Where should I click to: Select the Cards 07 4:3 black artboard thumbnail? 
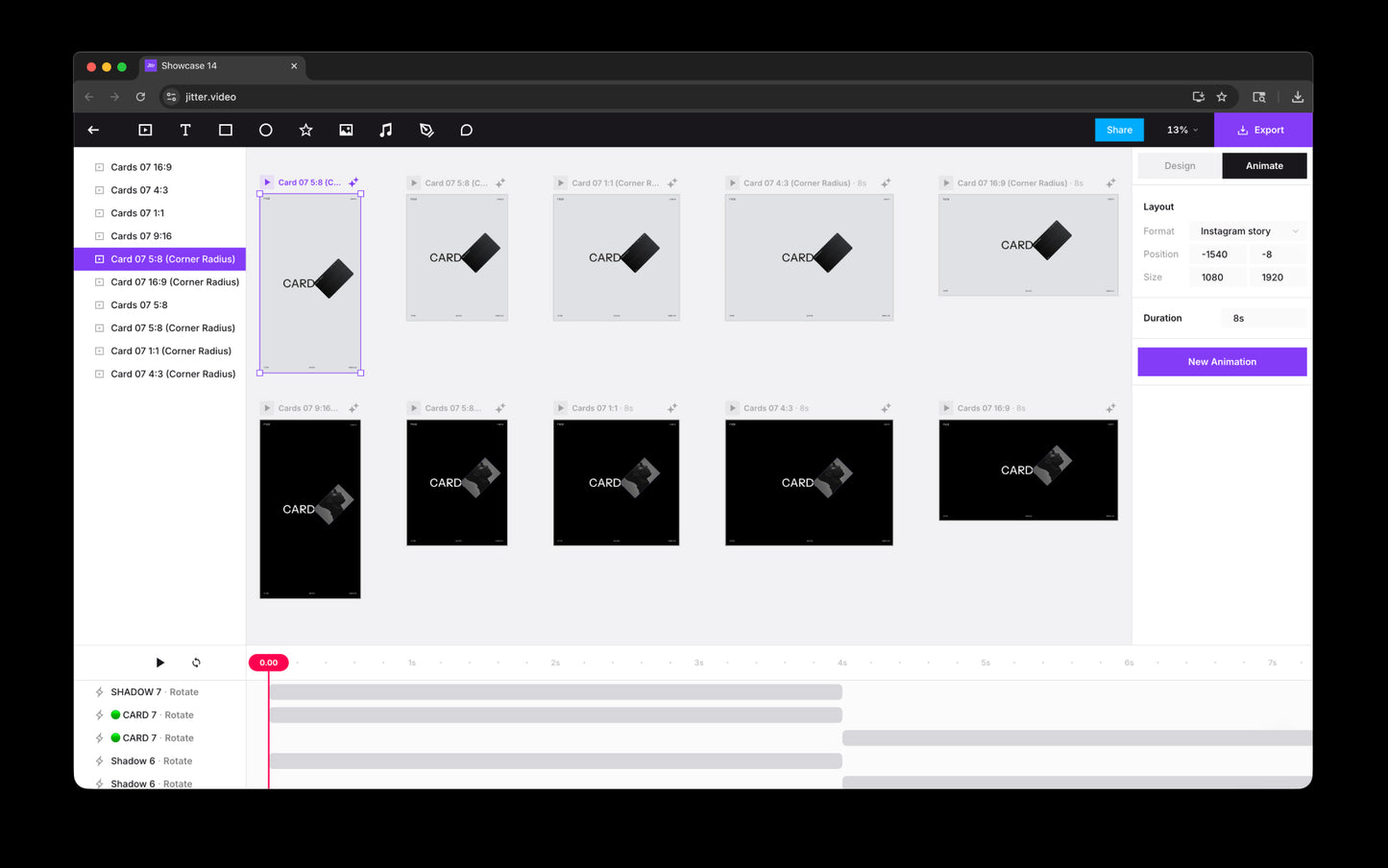(809, 482)
